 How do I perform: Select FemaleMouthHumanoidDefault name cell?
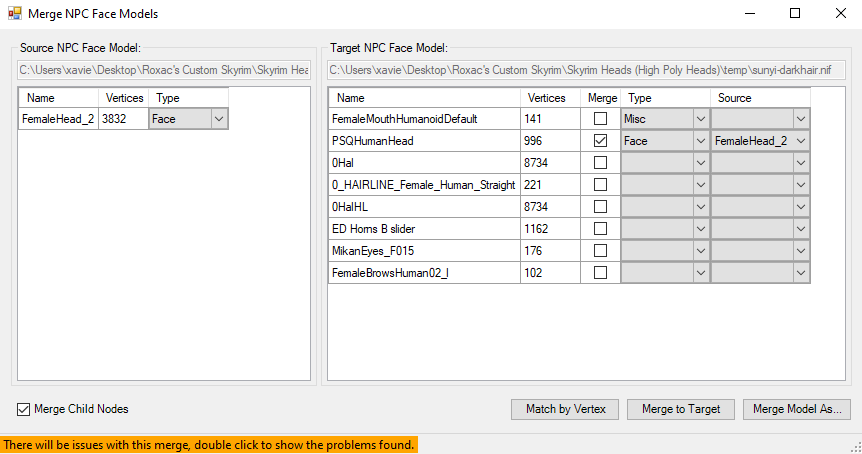click(424, 119)
